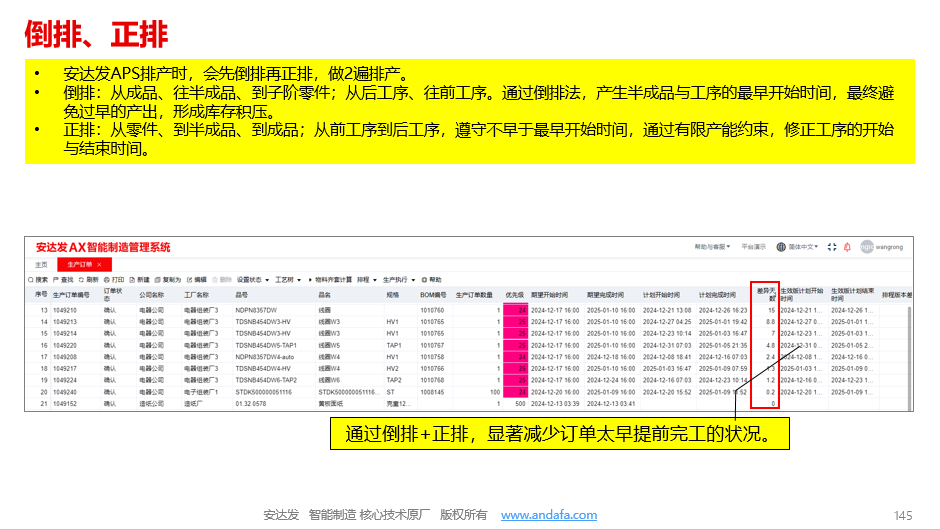Click the 查找 find toolbar icon
The image size is (940, 530).
56,280
